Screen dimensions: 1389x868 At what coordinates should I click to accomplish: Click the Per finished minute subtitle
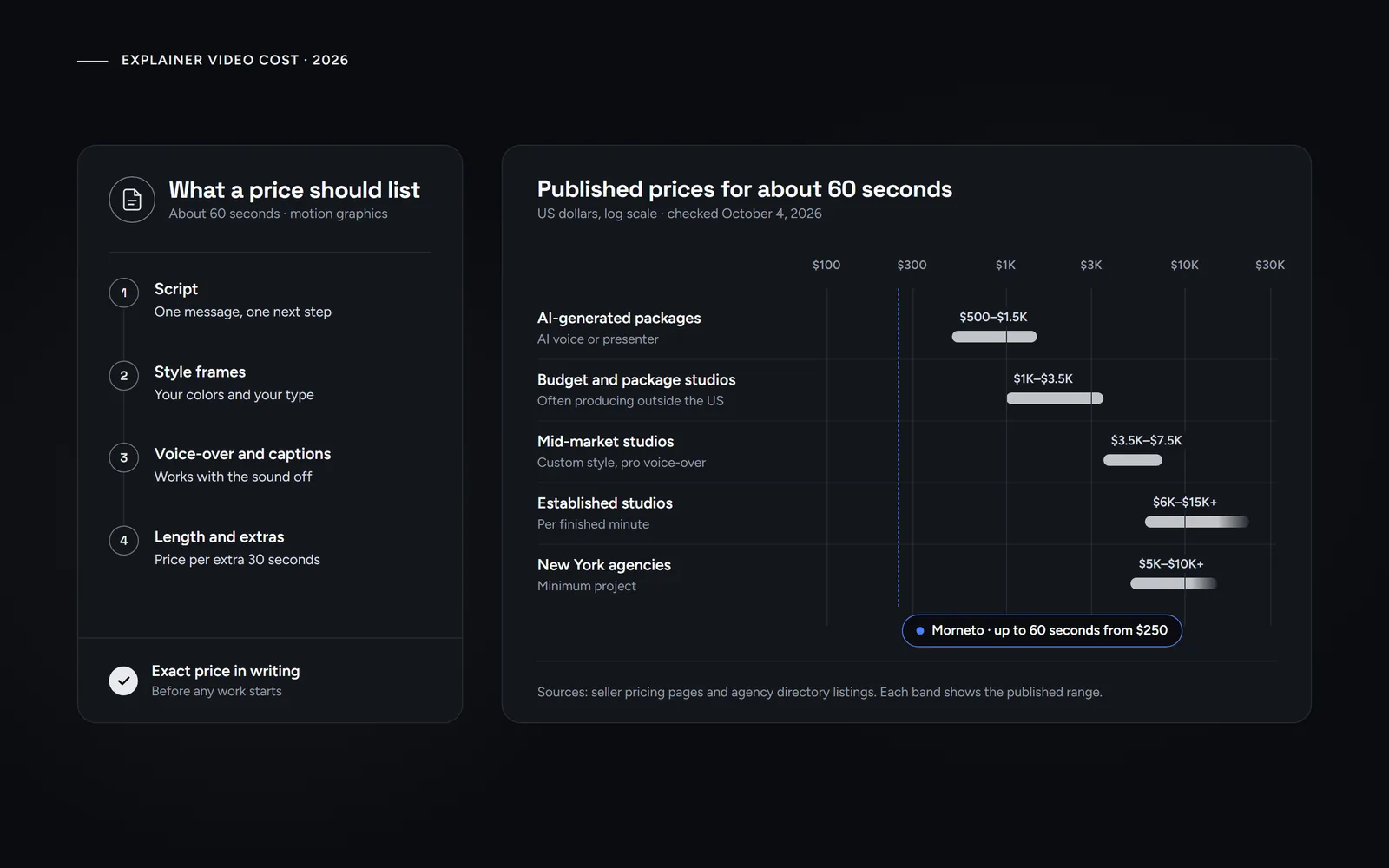point(593,524)
